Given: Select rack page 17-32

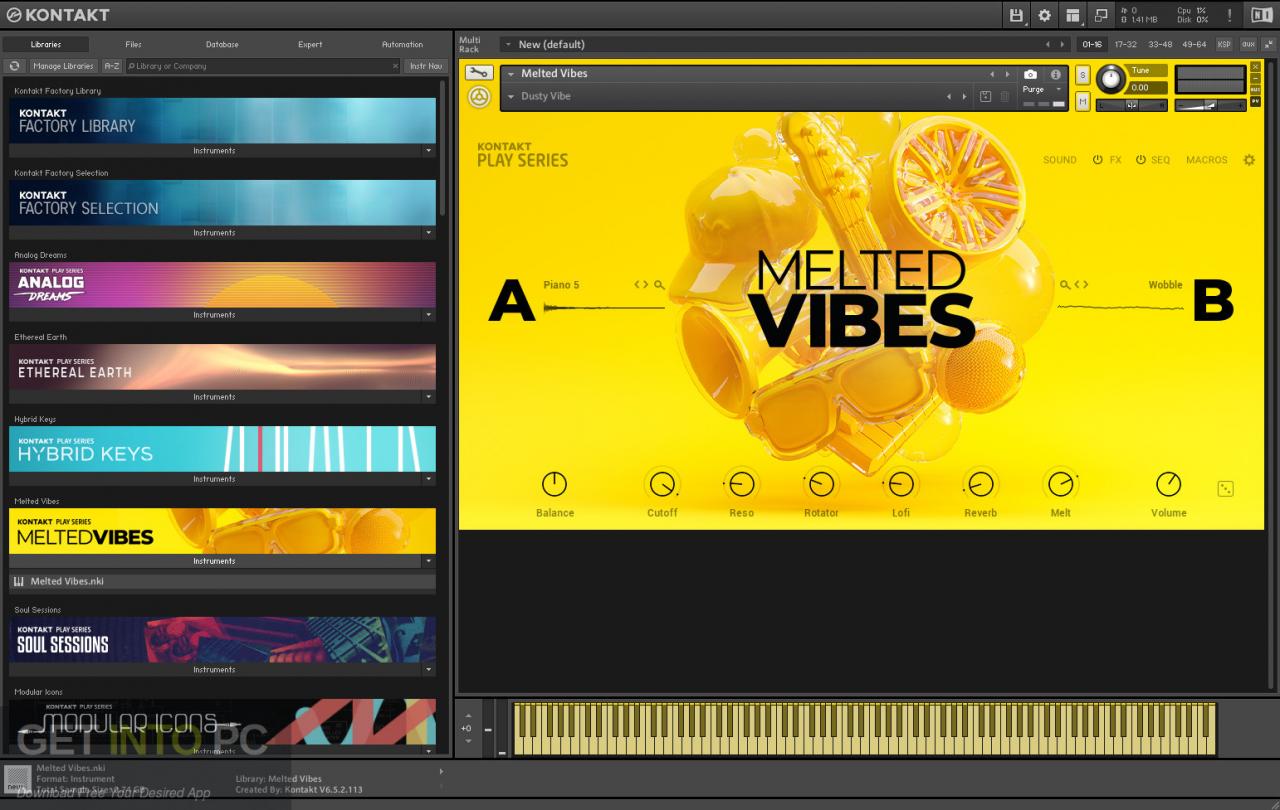Looking at the screenshot, I should tap(1125, 44).
